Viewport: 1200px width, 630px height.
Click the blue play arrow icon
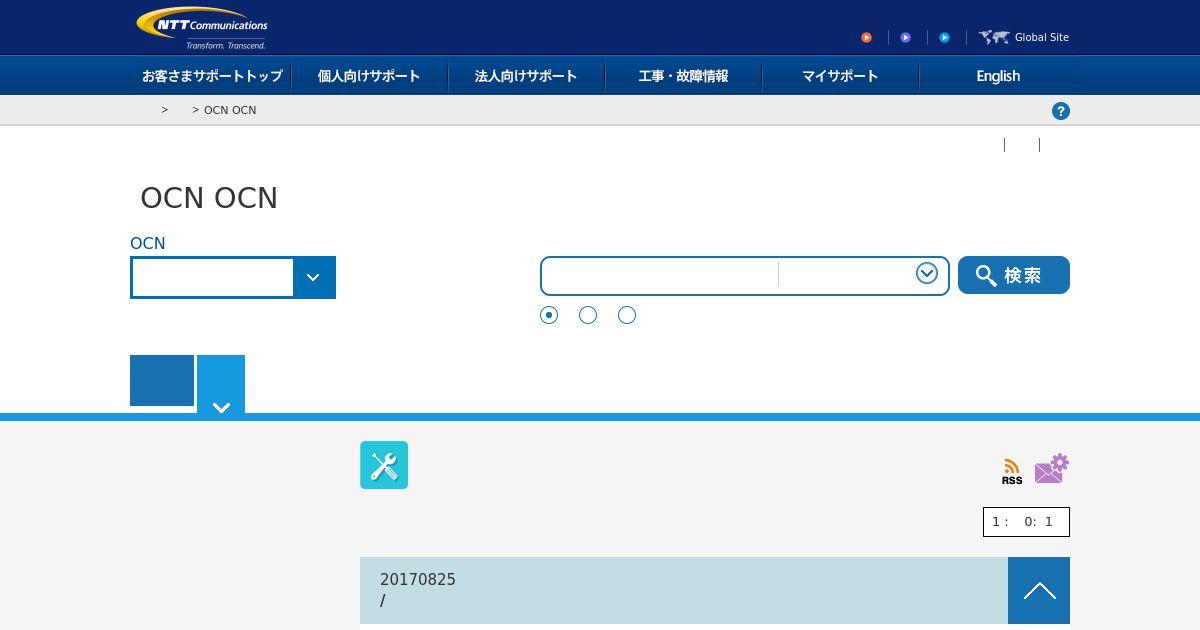(944, 38)
